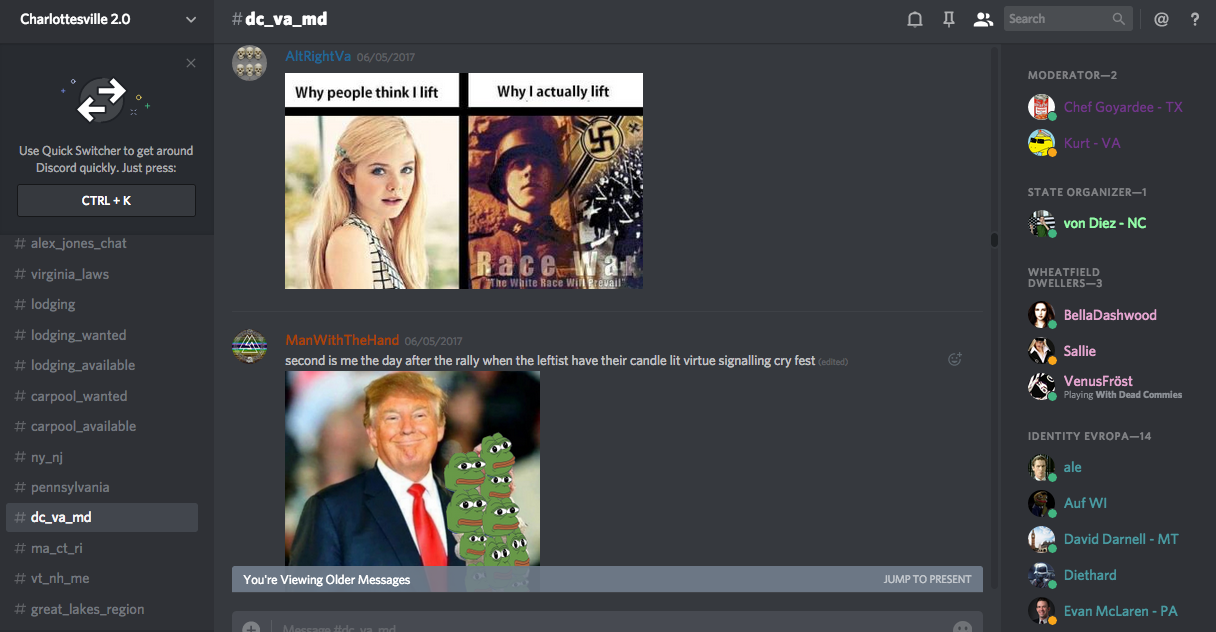The height and width of the screenshot is (632, 1216).
Task: Open AltRightVa's user profile name
Action: point(318,57)
